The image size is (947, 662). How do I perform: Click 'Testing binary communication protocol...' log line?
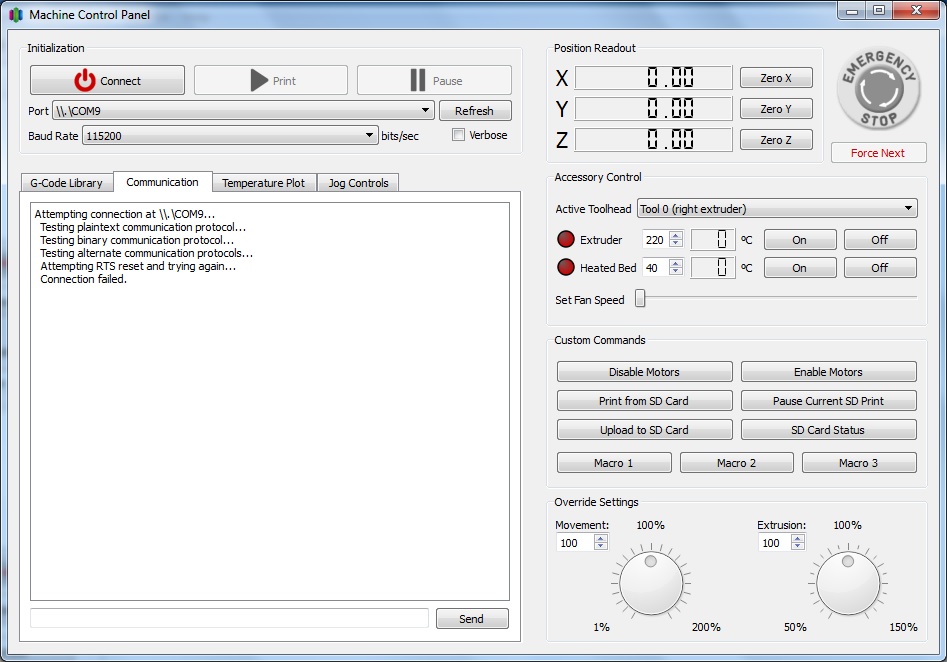pos(137,240)
